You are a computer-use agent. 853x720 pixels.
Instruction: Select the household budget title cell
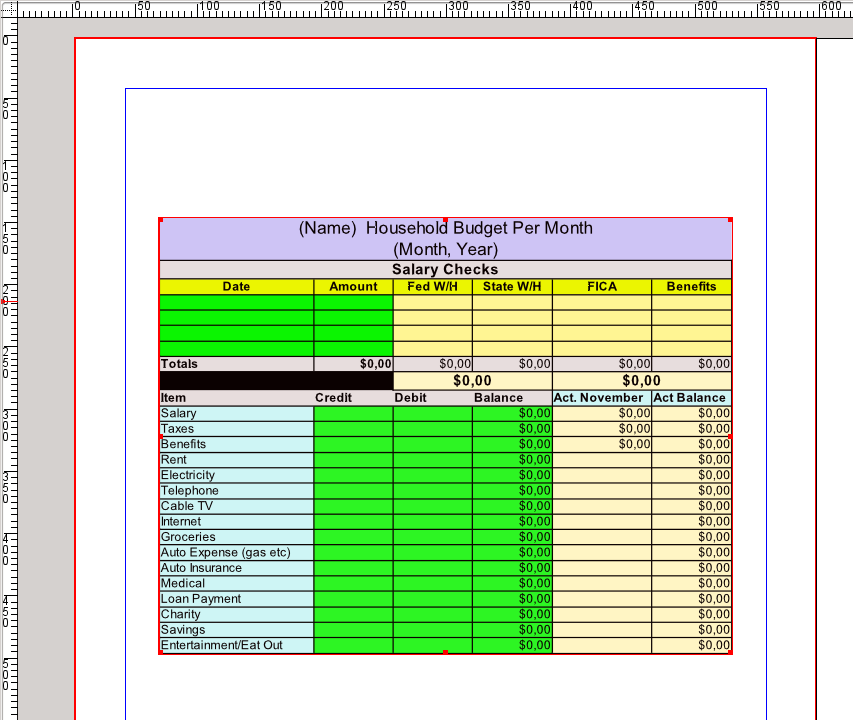(x=445, y=238)
